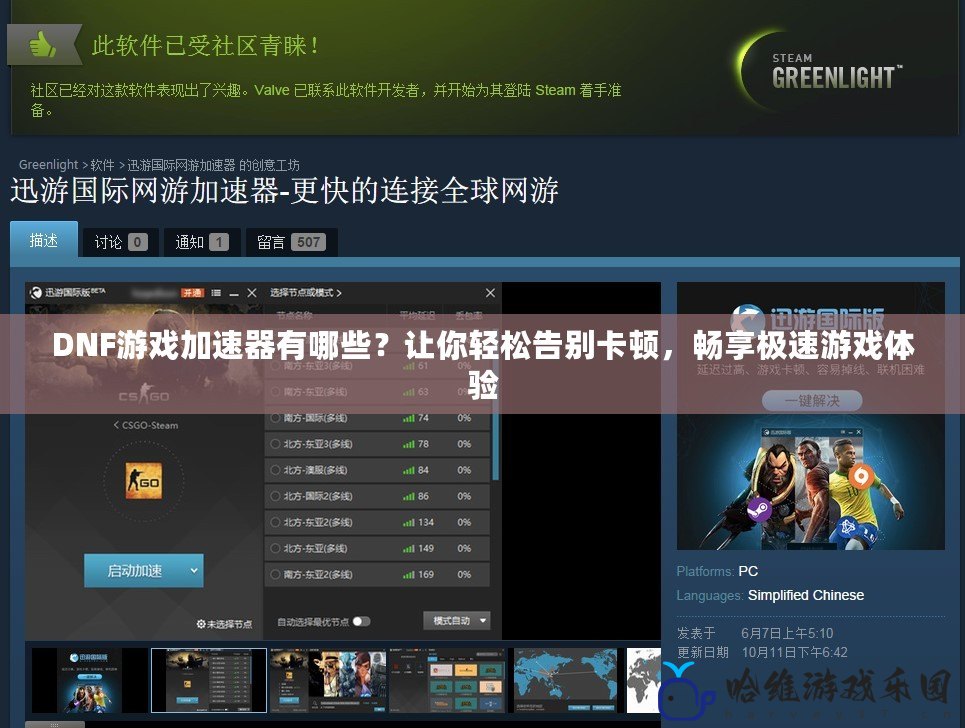Follow the 软件 breadcrumb link

coord(102,165)
